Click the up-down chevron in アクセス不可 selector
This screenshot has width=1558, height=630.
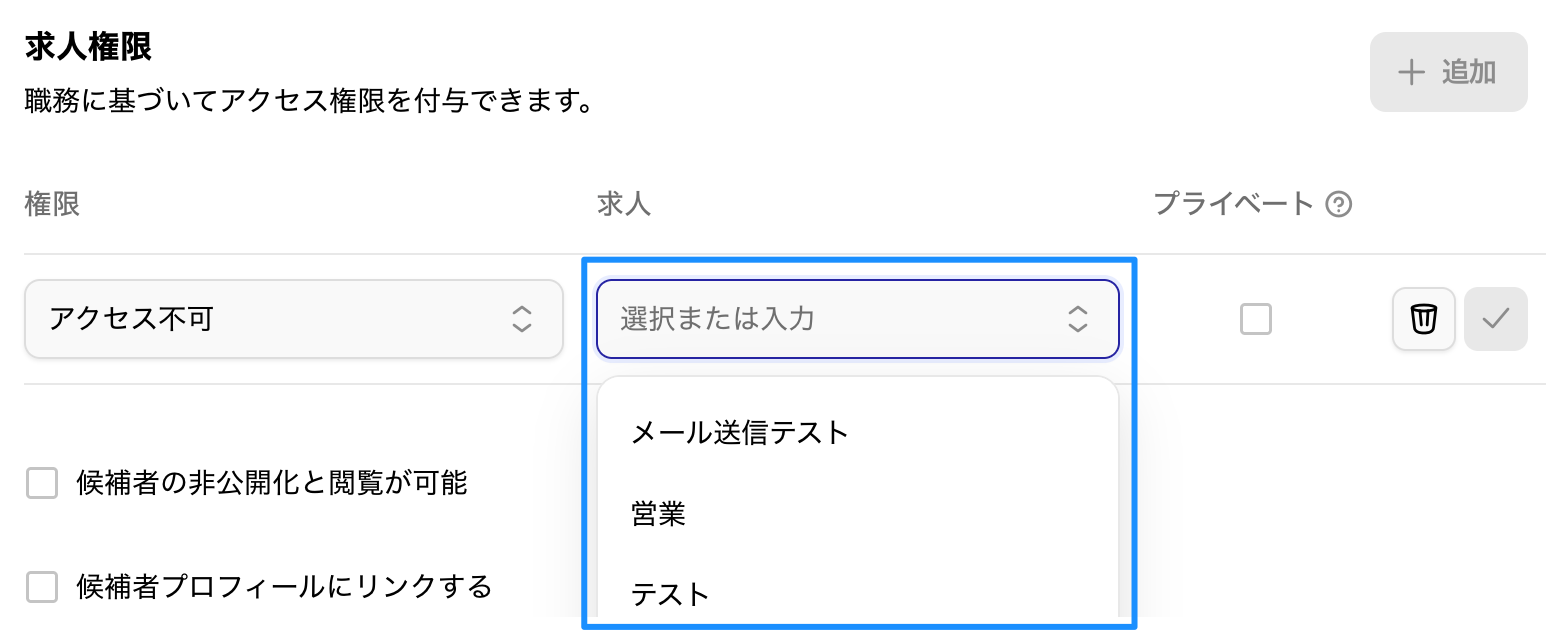[x=521, y=319]
